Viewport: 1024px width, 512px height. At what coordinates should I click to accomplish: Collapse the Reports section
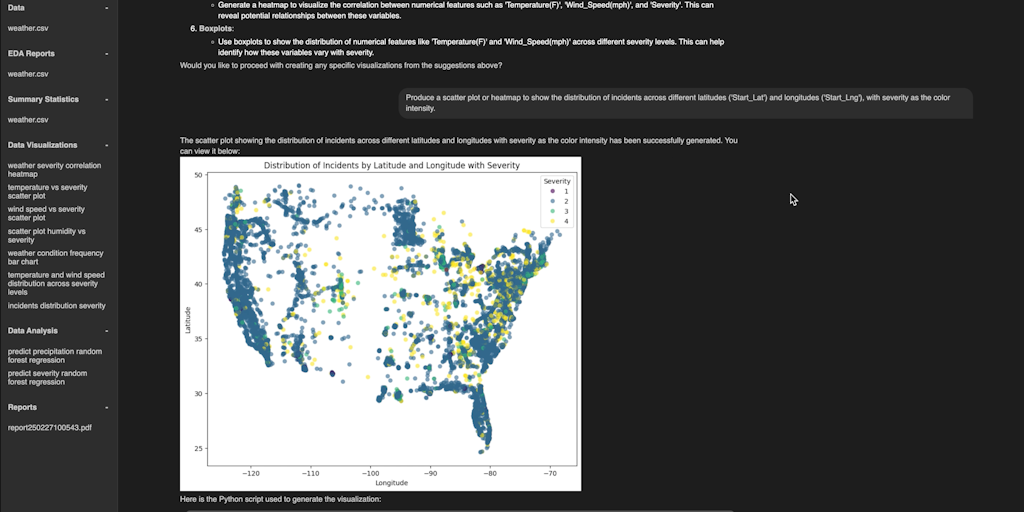tap(106, 408)
